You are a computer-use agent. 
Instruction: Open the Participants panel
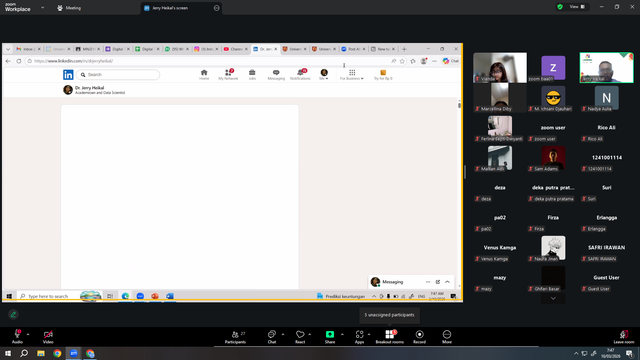236,337
